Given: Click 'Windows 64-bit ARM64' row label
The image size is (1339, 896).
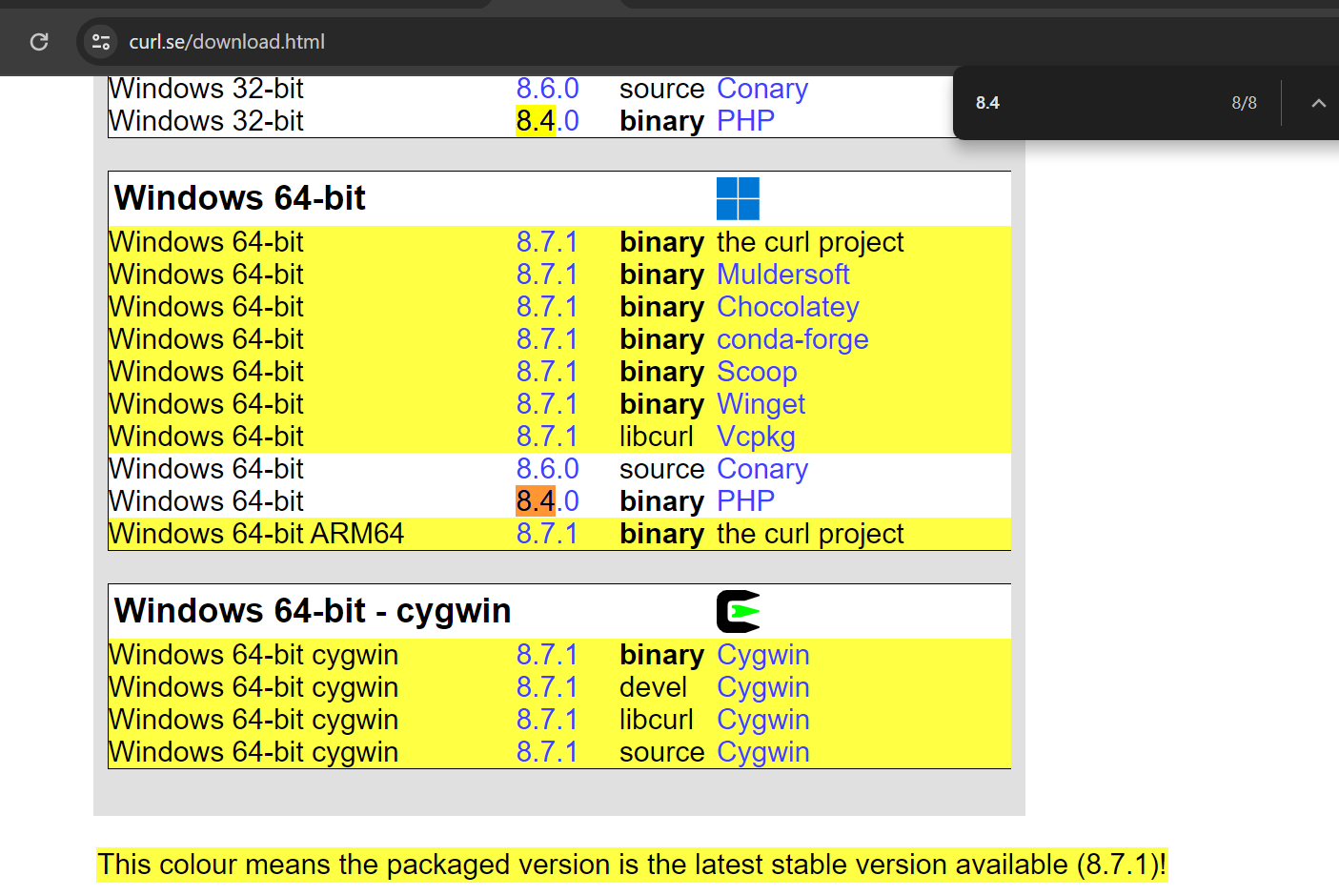Looking at the screenshot, I should (x=256, y=534).
